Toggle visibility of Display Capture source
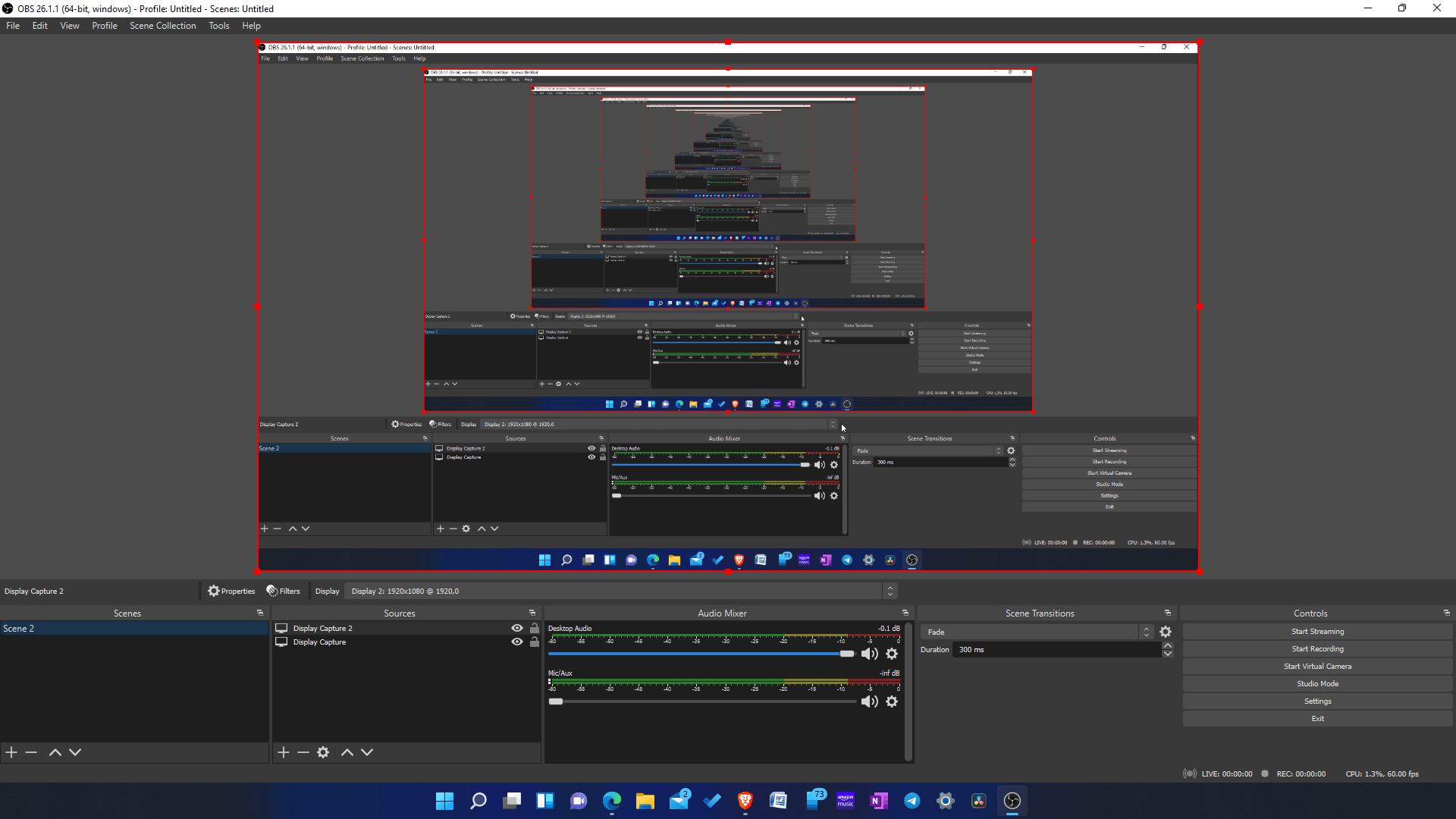The image size is (1456, 819). click(x=517, y=642)
